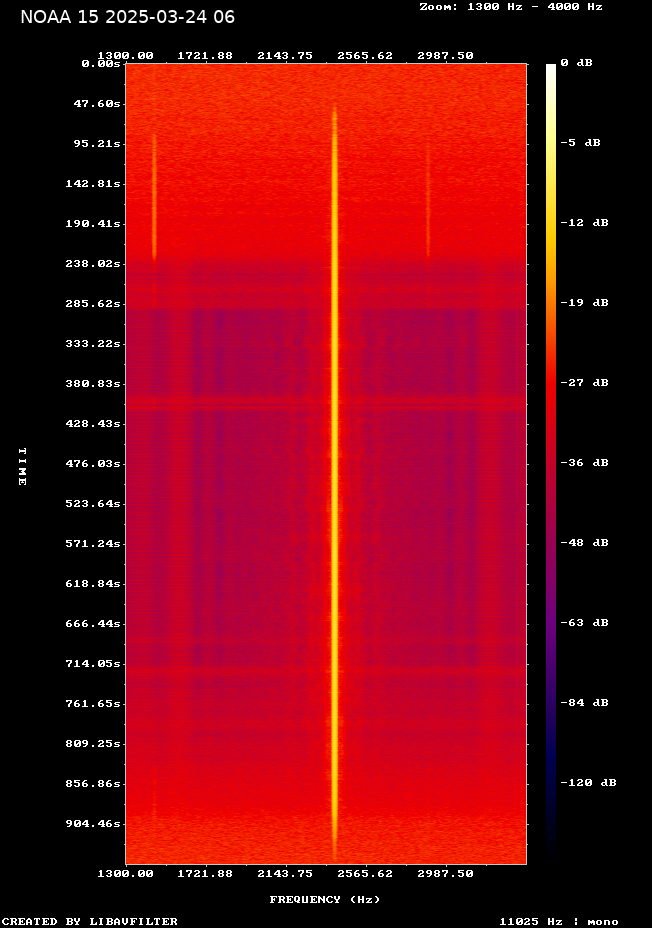Click colorbar label '-84 dB'
652x928 pixels.
tap(585, 703)
